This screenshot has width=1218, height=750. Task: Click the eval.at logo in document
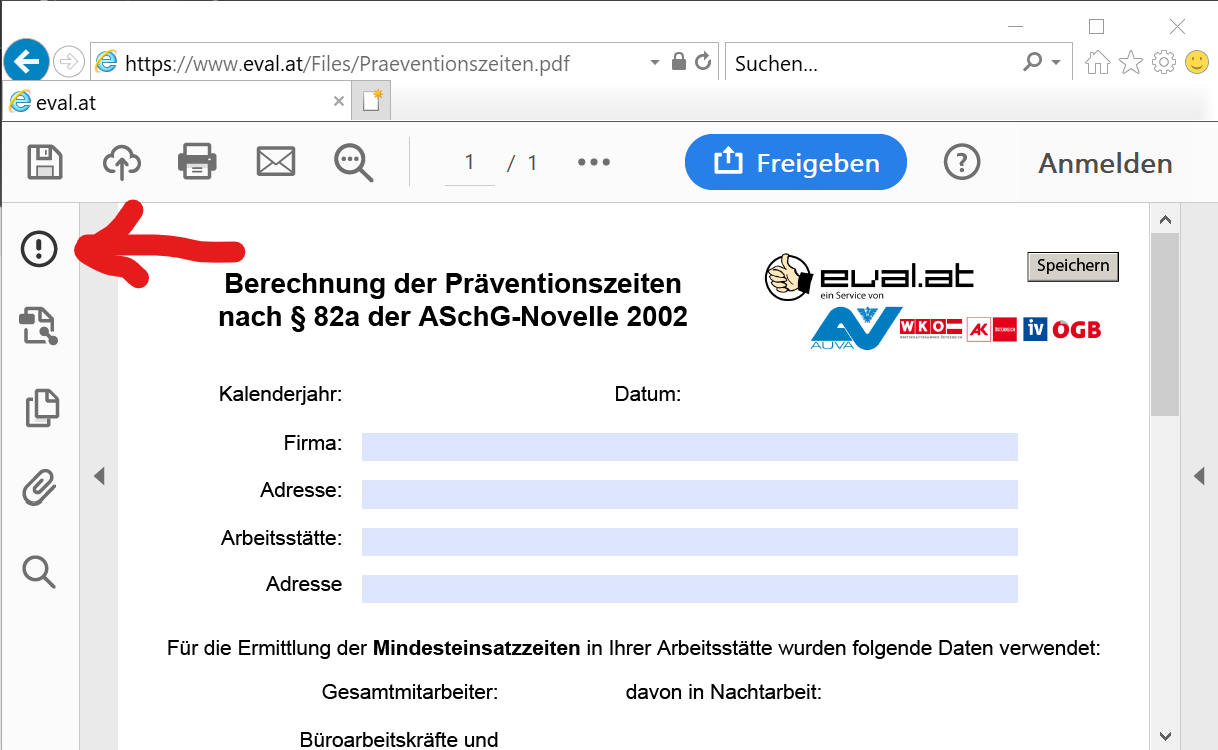869,276
